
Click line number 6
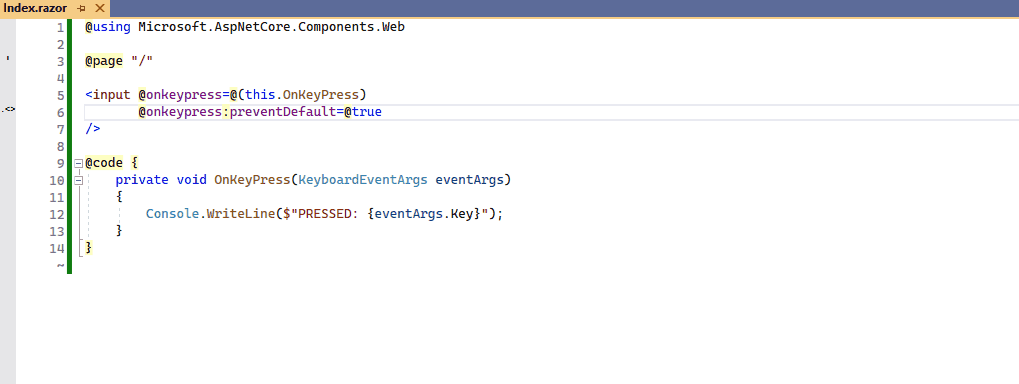point(61,112)
